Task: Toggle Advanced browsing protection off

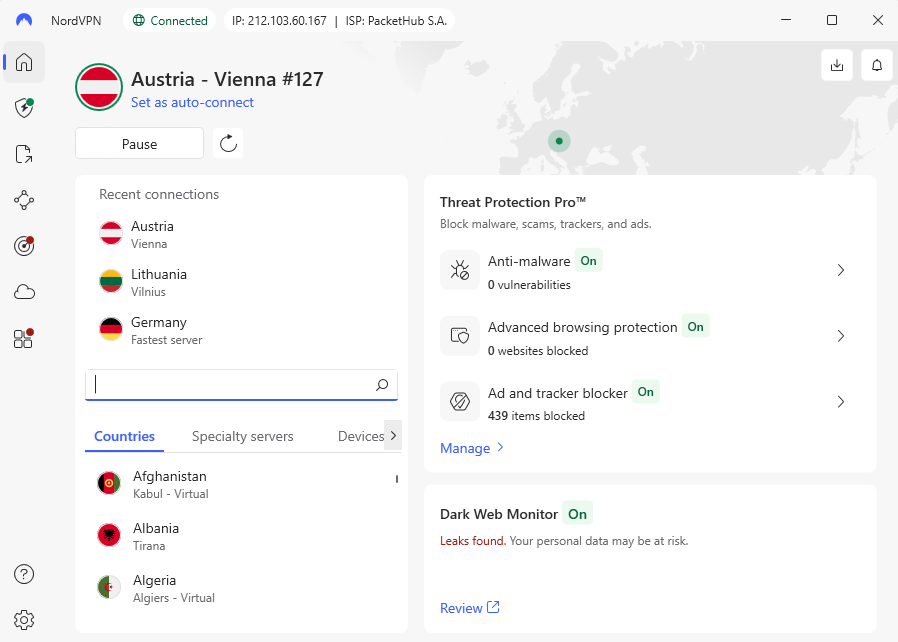Action: (695, 326)
